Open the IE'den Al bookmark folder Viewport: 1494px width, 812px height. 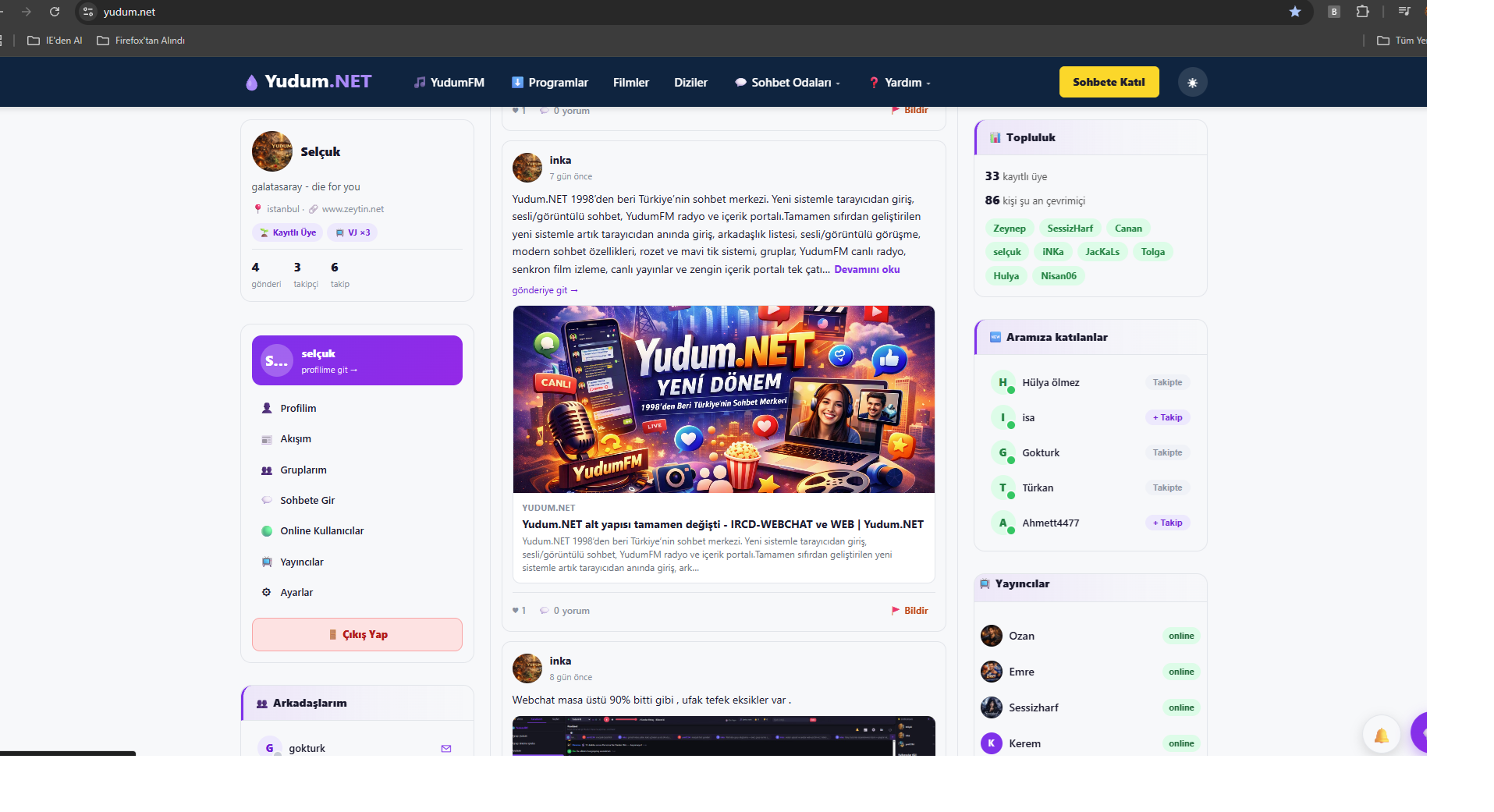point(55,41)
